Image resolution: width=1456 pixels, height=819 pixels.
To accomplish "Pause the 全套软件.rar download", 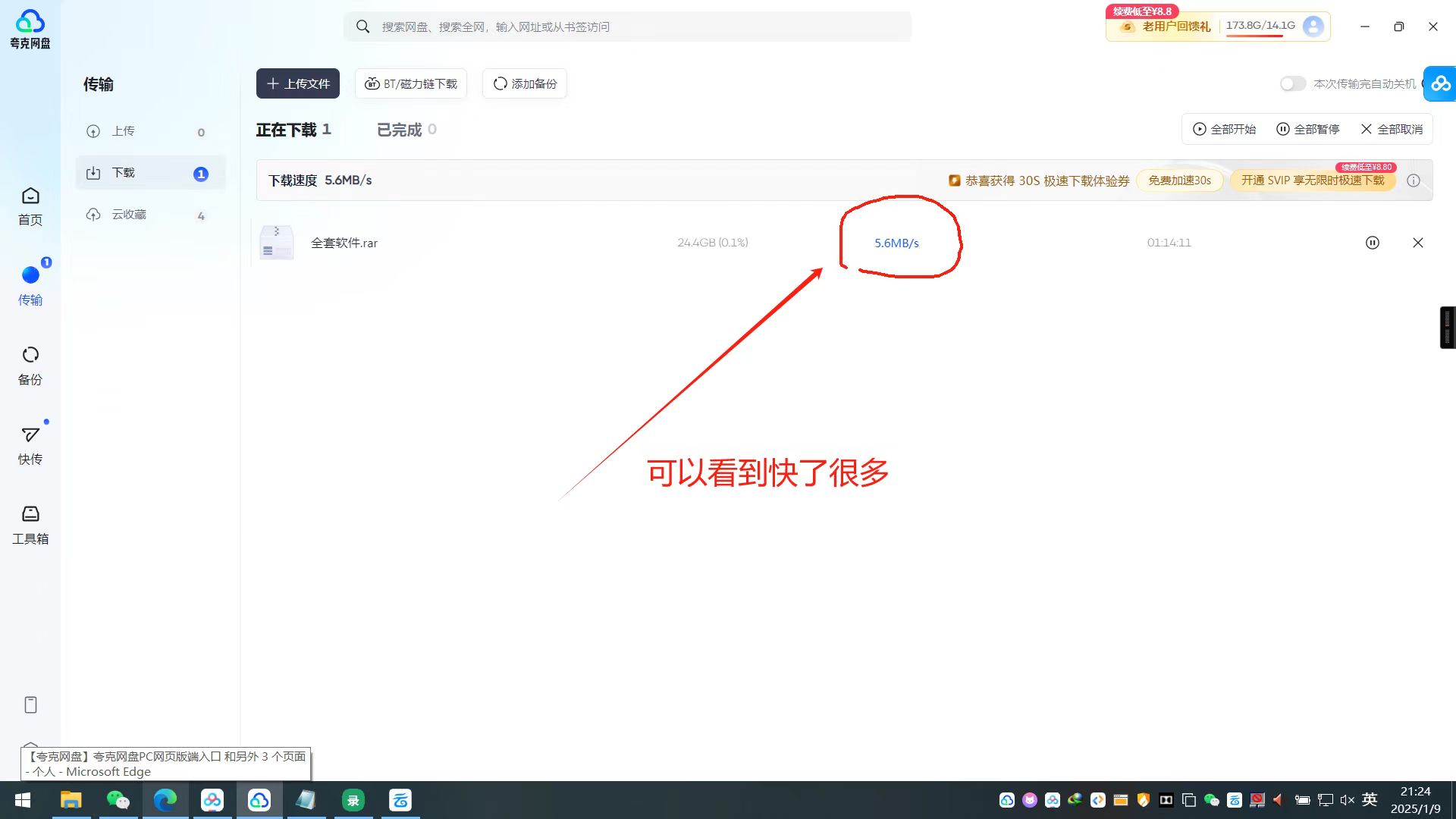I will click(x=1372, y=243).
